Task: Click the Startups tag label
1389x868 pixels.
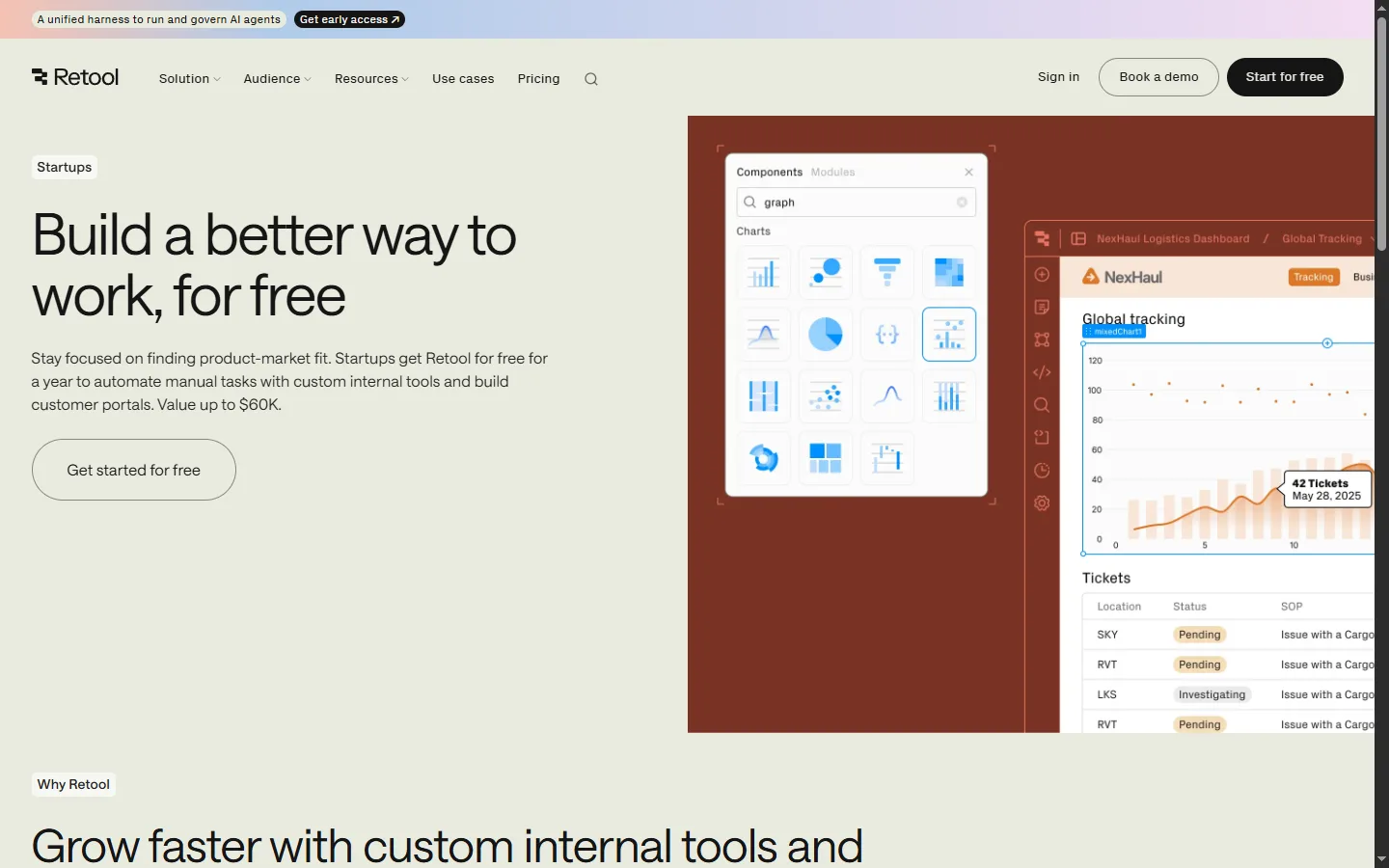Action: pos(65,167)
